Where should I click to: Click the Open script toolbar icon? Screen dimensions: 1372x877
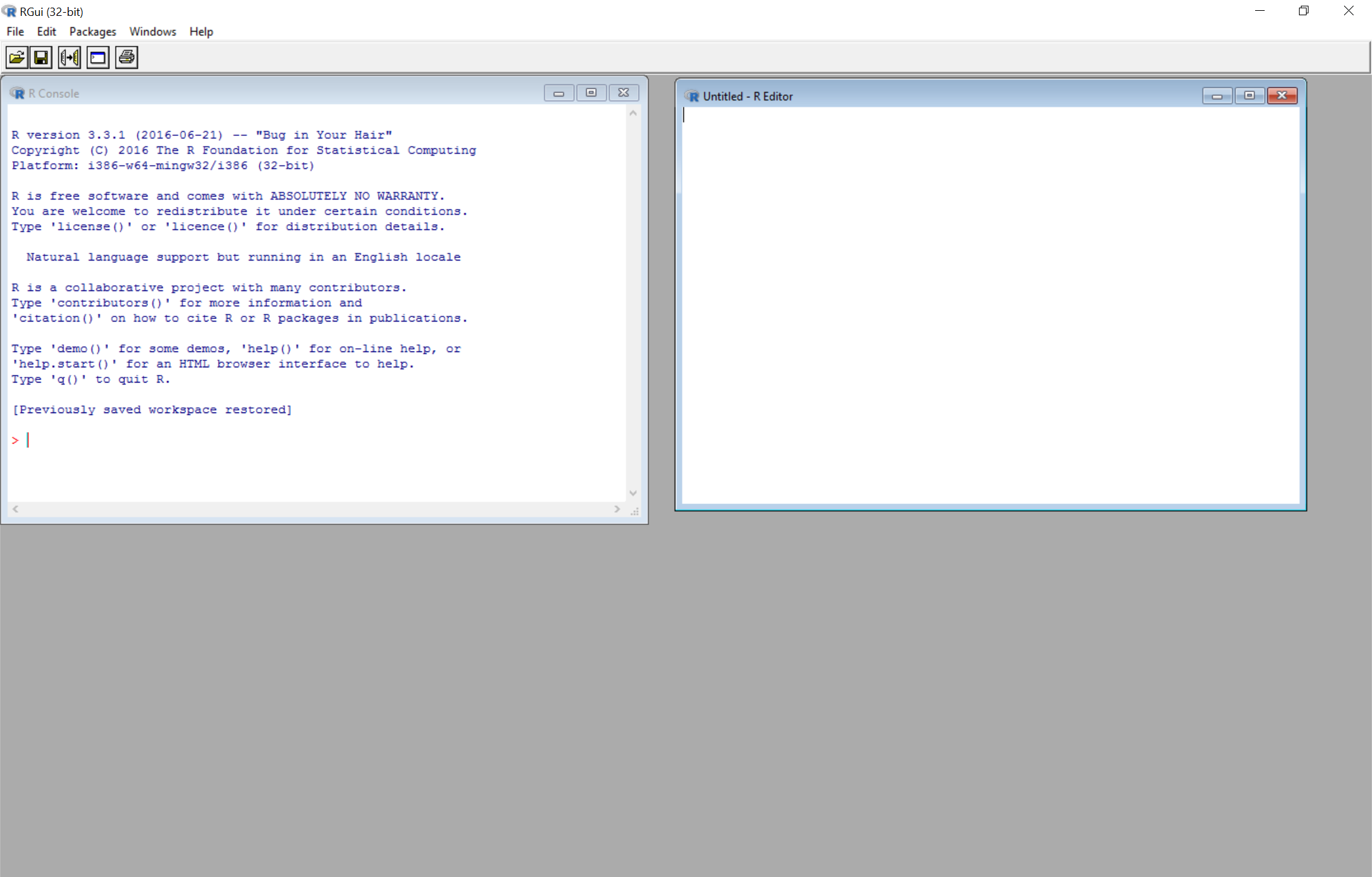(x=17, y=58)
